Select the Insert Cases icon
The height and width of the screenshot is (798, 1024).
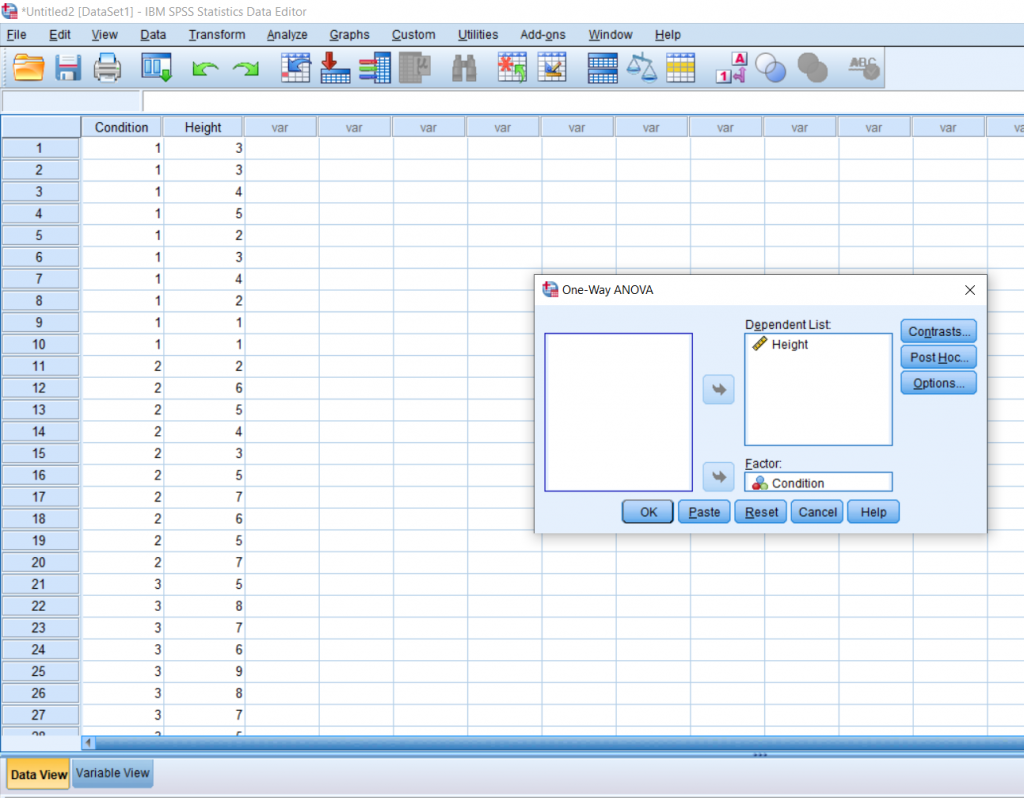[335, 68]
